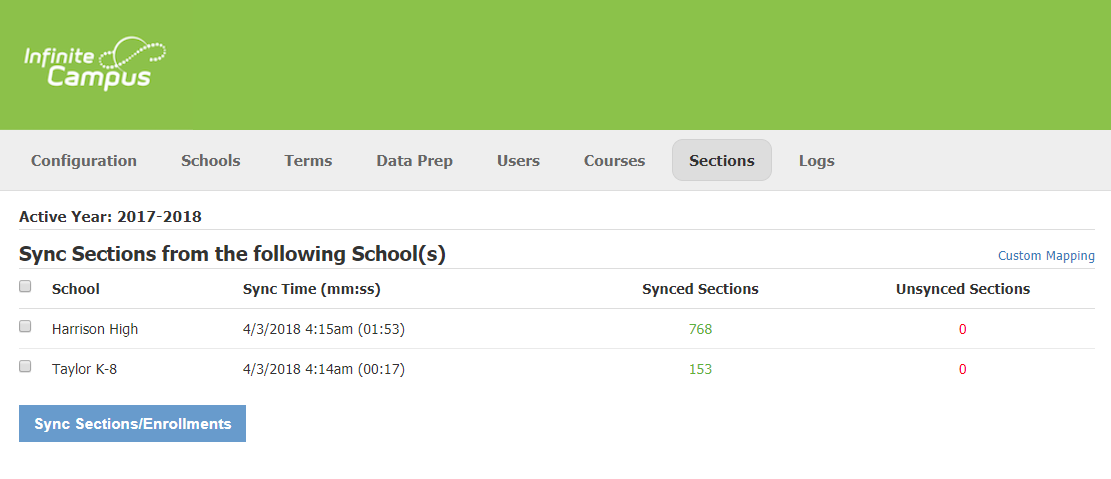
Task: Click the Harrison High school name
Action: [x=95, y=329]
